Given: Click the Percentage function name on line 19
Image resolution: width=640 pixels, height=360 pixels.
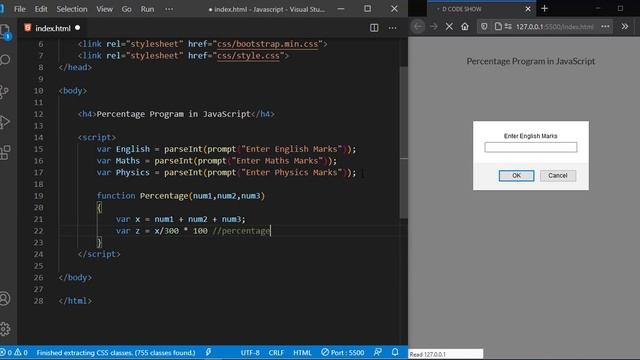Looking at the screenshot, I should [x=164, y=196].
